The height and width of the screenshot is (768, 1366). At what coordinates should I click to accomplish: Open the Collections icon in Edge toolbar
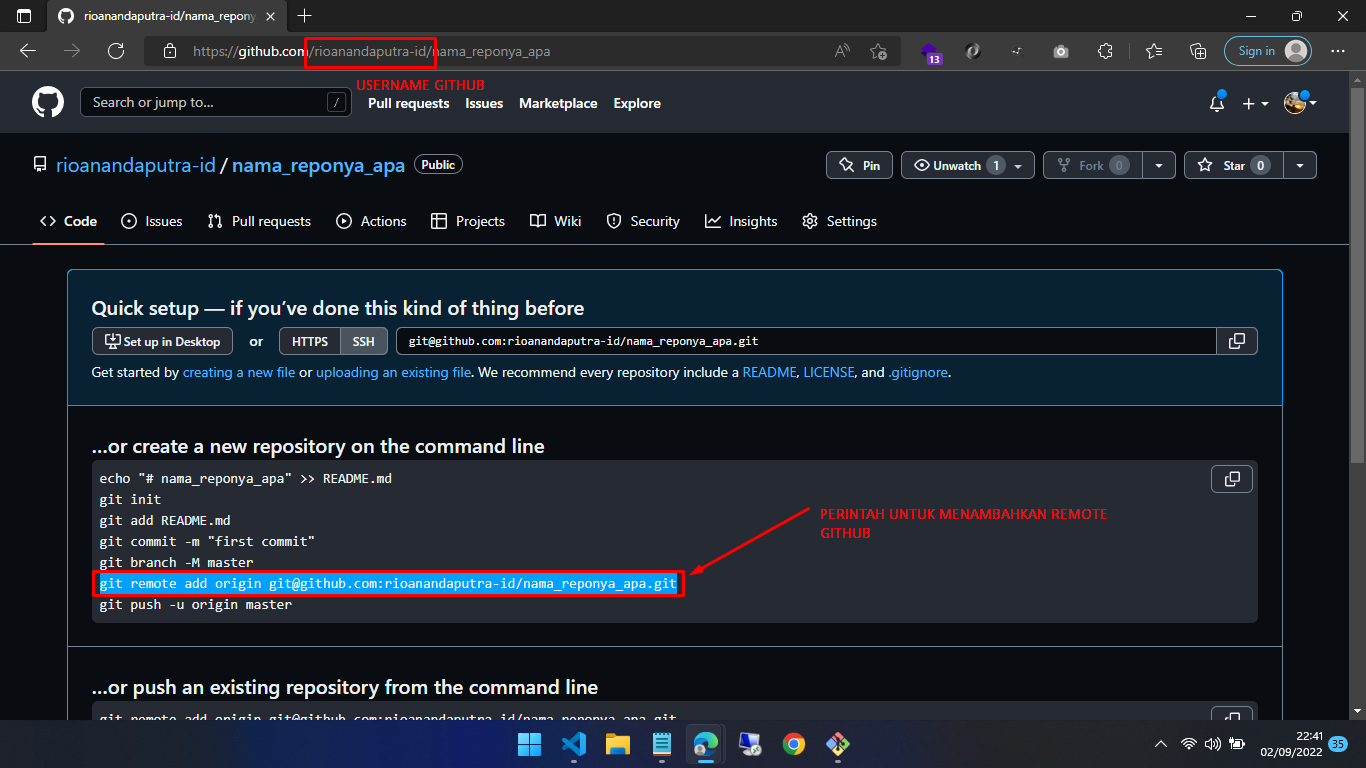(1198, 51)
